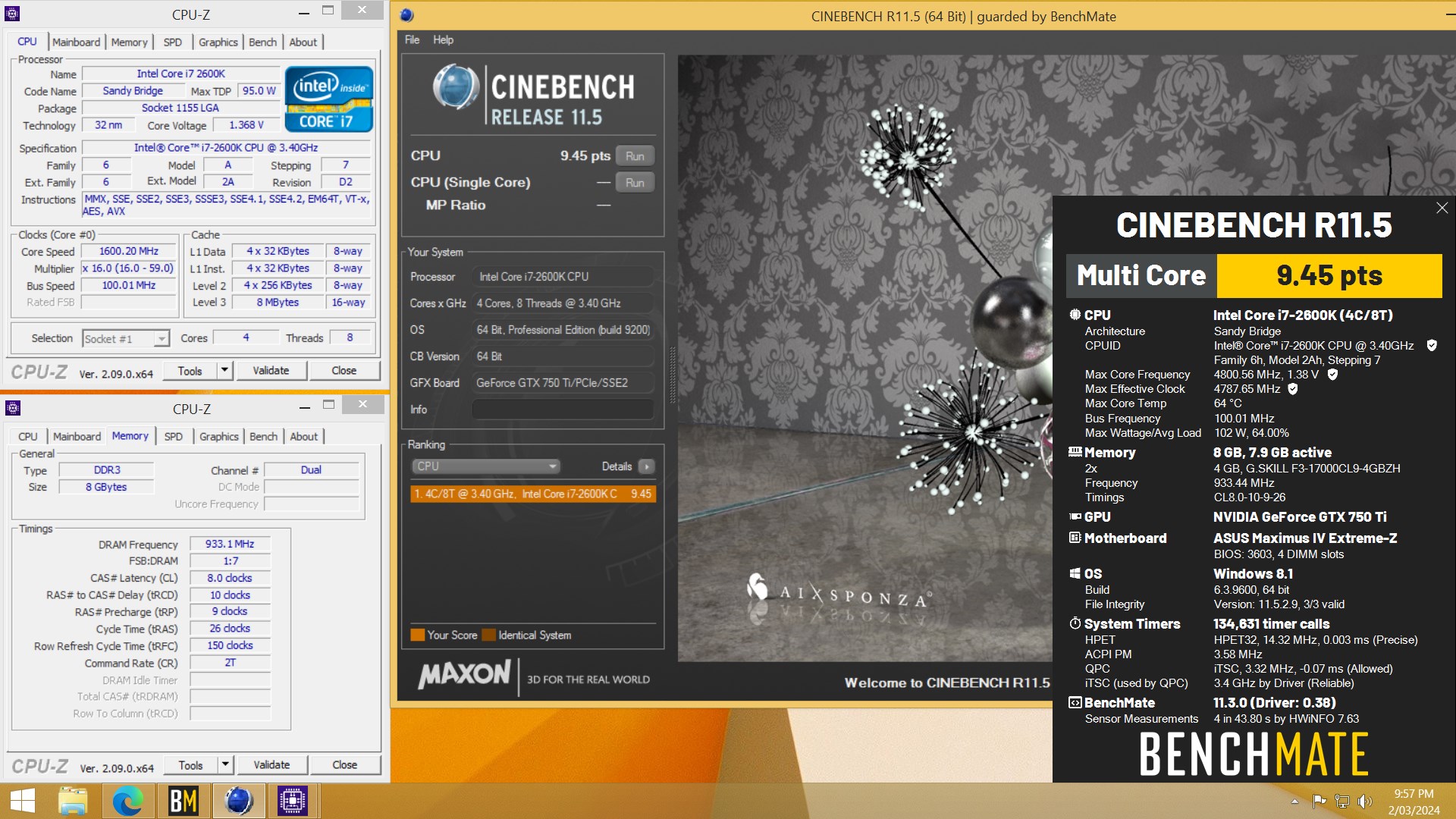The height and width of the screenshot is (819, 1456).
Task: Open About tab in lower CPU-Z
Action: click(x=304, y=437)
